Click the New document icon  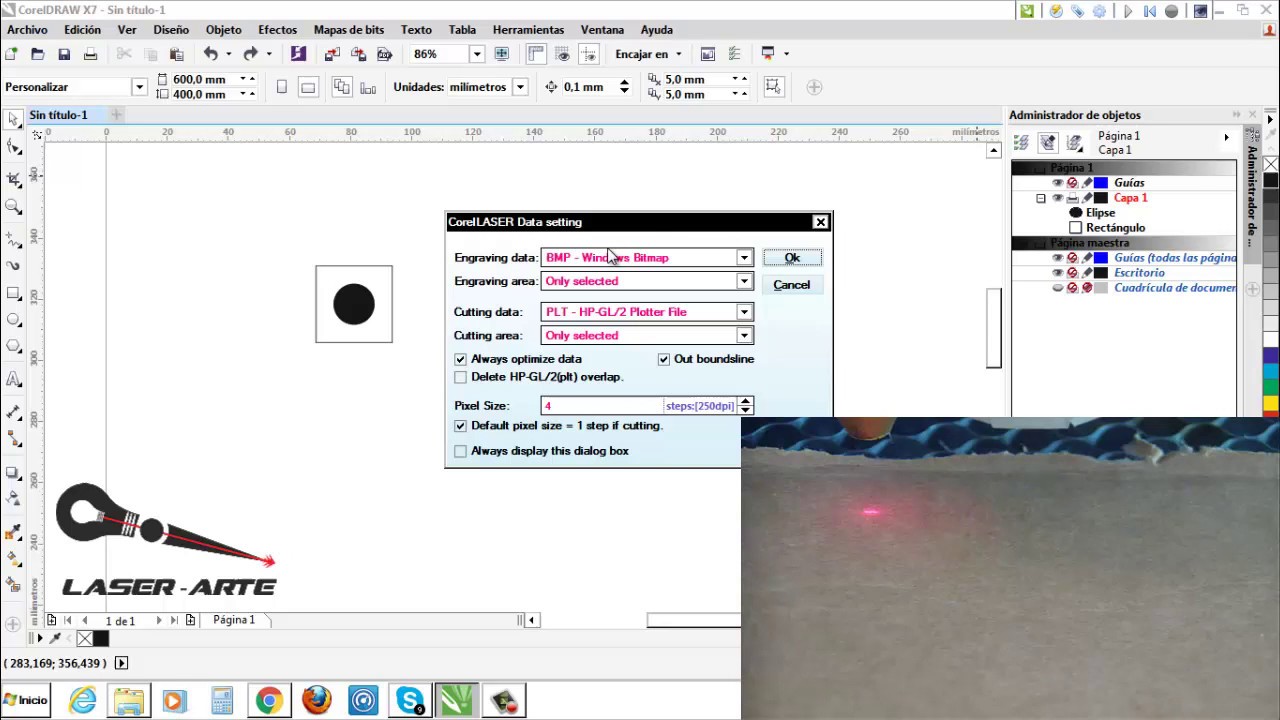[13, 54]
